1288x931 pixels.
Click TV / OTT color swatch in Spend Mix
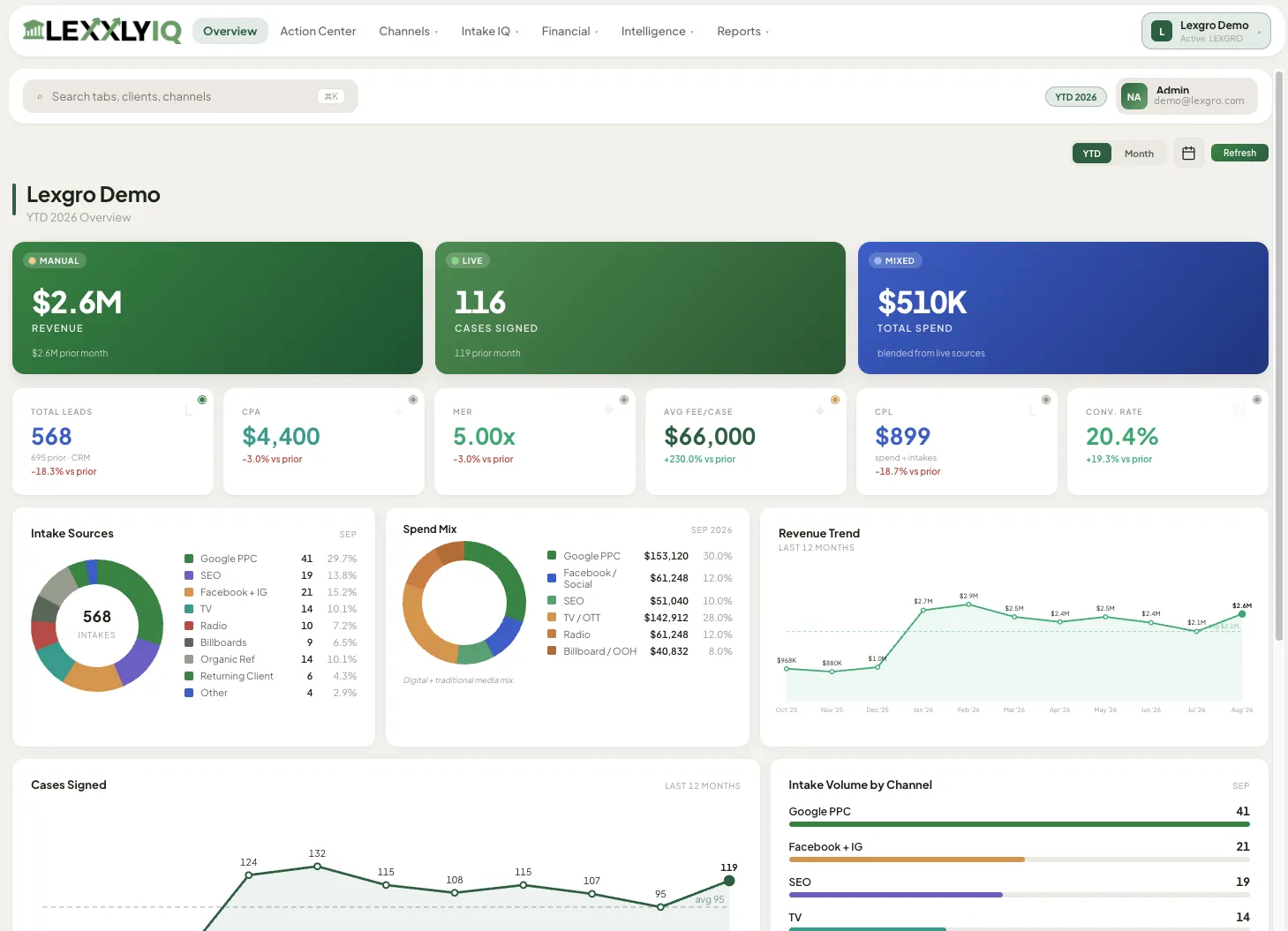(552, 618)
